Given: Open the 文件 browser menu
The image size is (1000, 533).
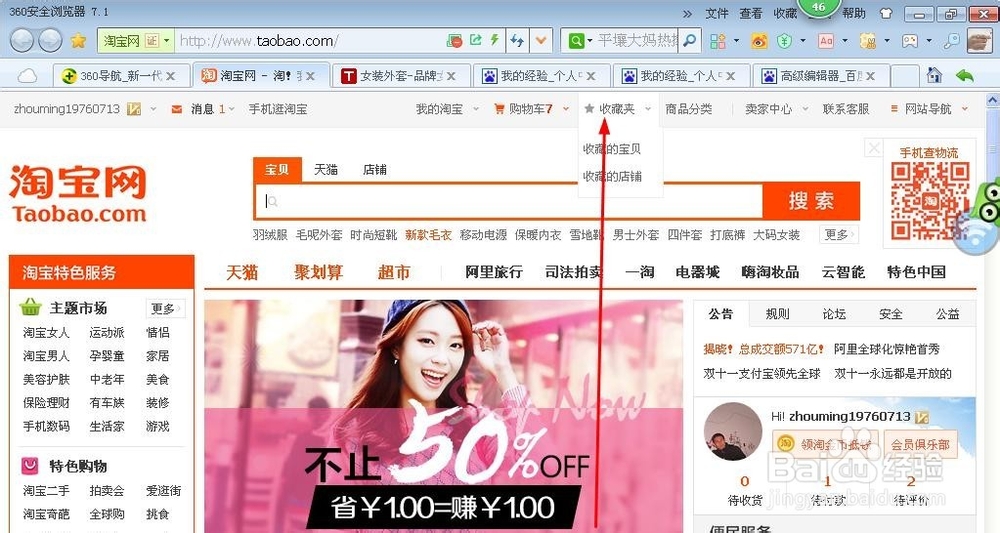Looking at the screenshot, I should point(717,13).
